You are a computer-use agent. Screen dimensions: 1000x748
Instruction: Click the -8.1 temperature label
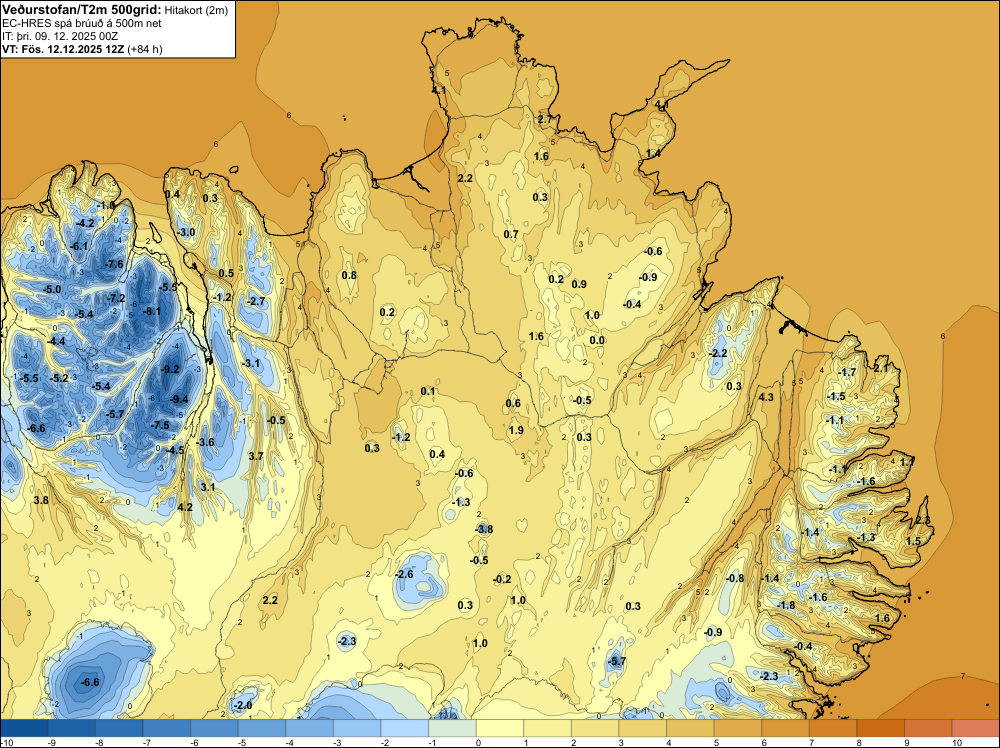pos(152,312)
